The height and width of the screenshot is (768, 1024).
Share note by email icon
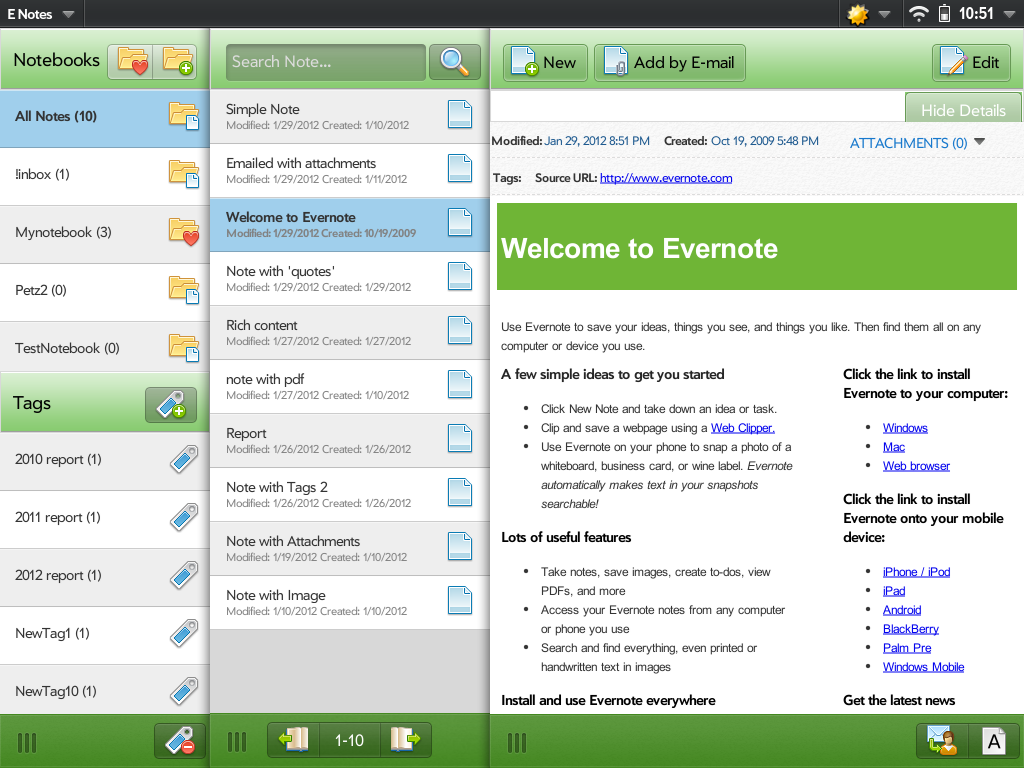point(942,741)
